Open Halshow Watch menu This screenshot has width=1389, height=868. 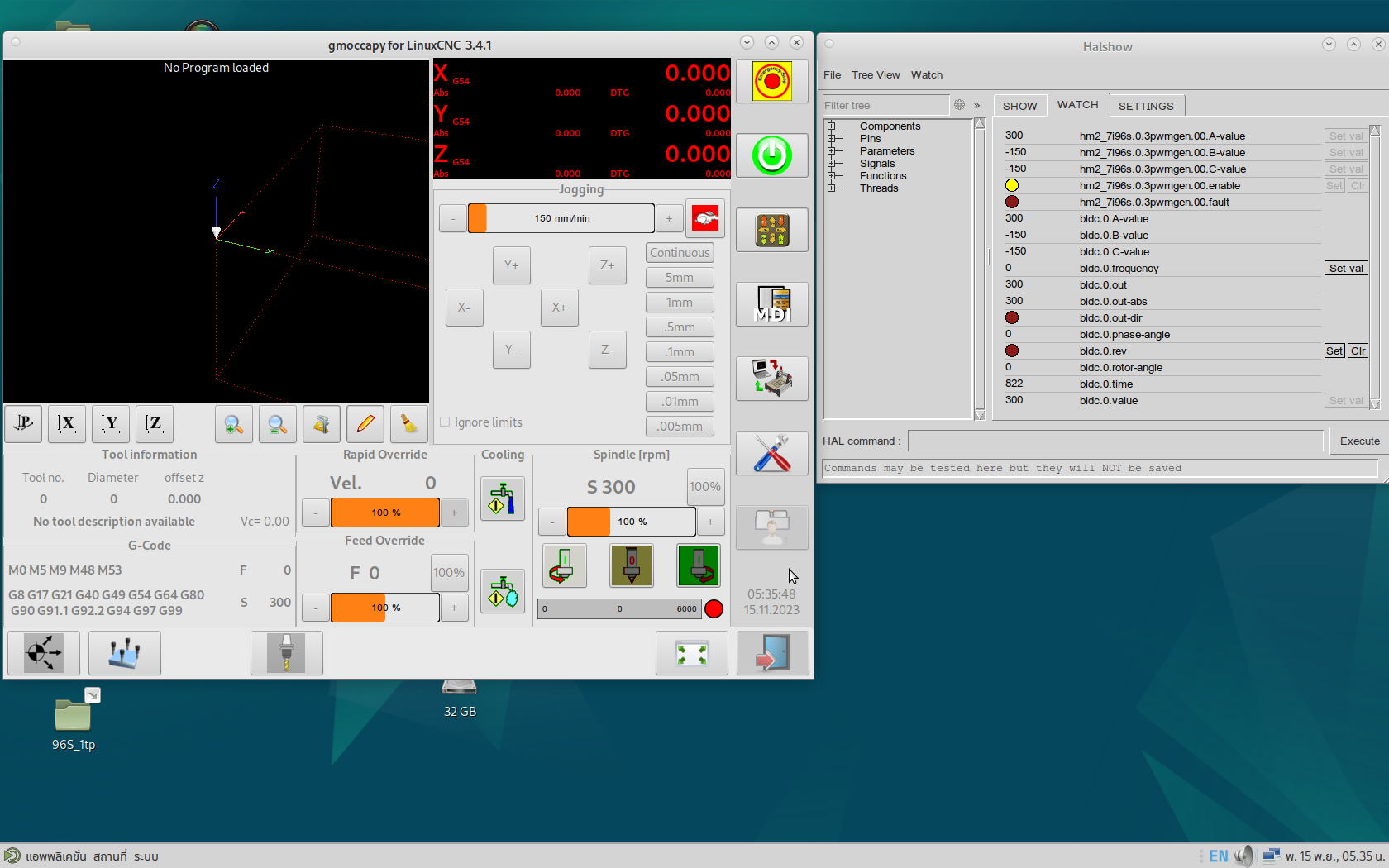[x=927, y=74]
